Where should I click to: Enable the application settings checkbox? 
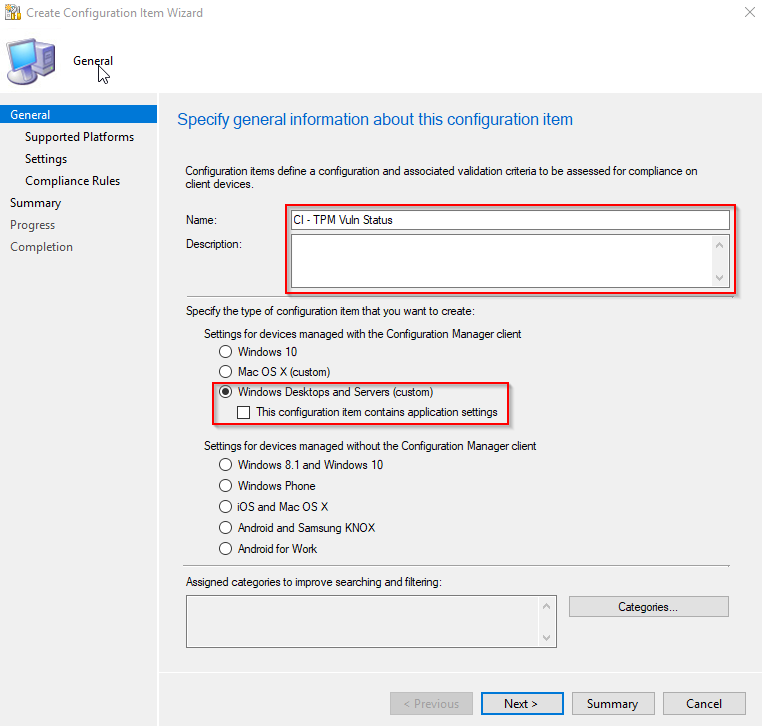point(243,413)
